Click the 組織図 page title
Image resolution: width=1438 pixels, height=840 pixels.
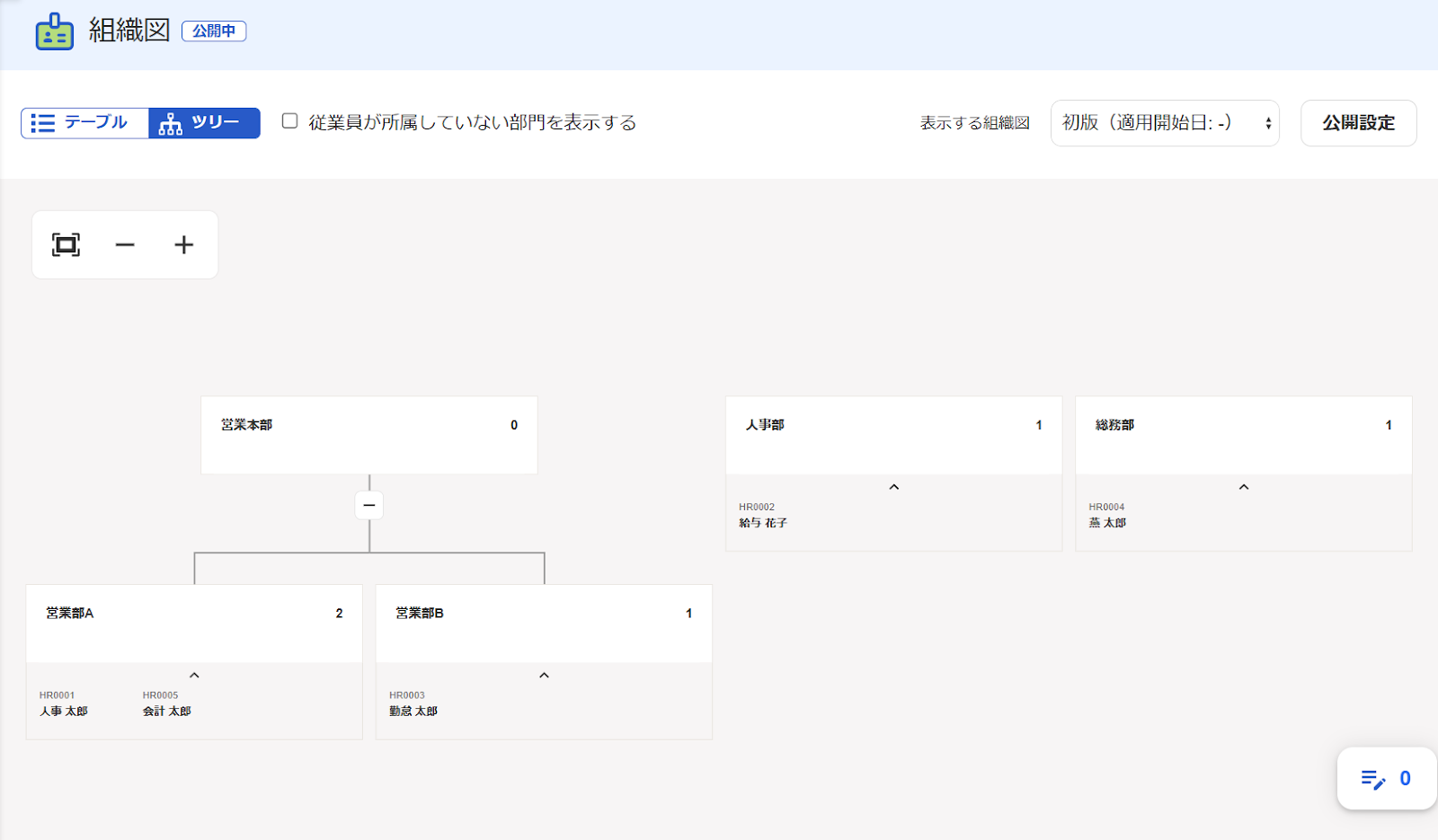click(x=129, y=31)
